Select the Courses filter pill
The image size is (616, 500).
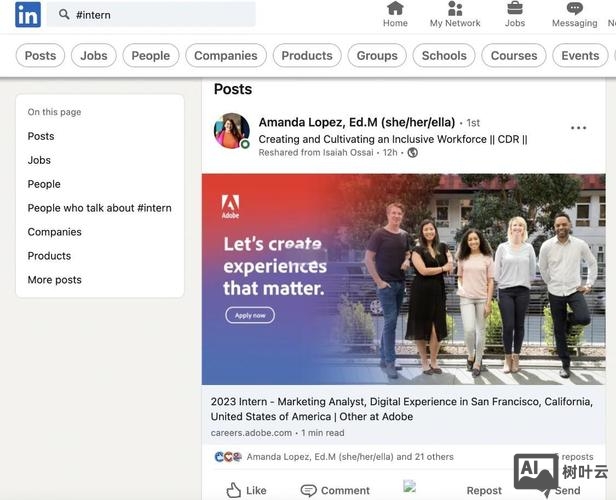(514, 55)
